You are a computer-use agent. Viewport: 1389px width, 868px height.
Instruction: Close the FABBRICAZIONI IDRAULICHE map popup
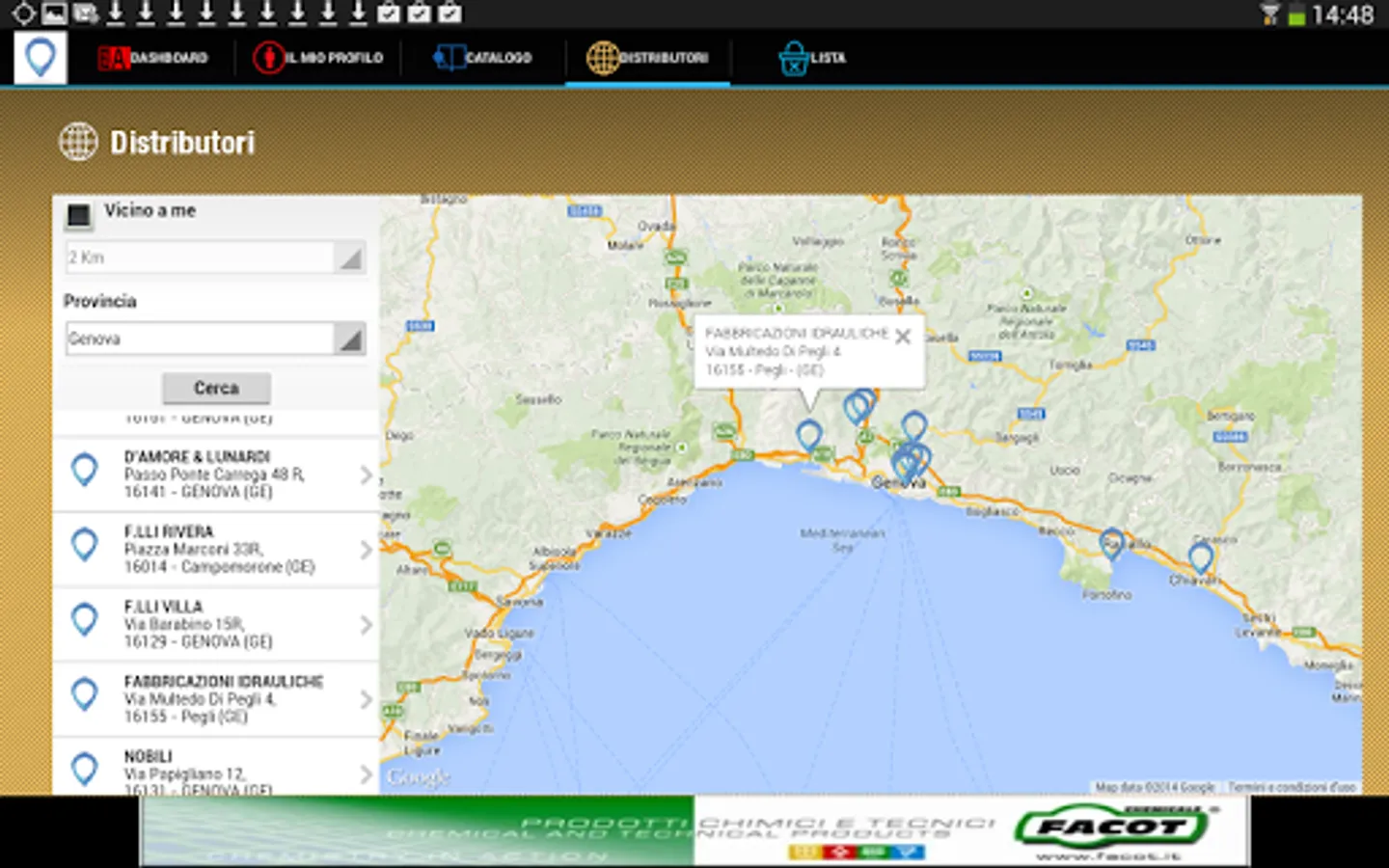coord(903,337)
